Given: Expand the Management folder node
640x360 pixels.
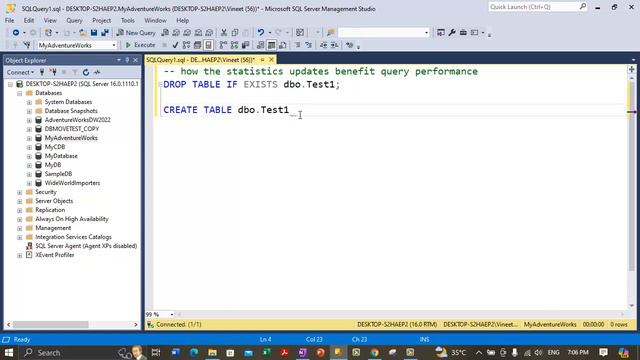Looking at the screenshot, I should pyautogui.click(x=20, y=228).
